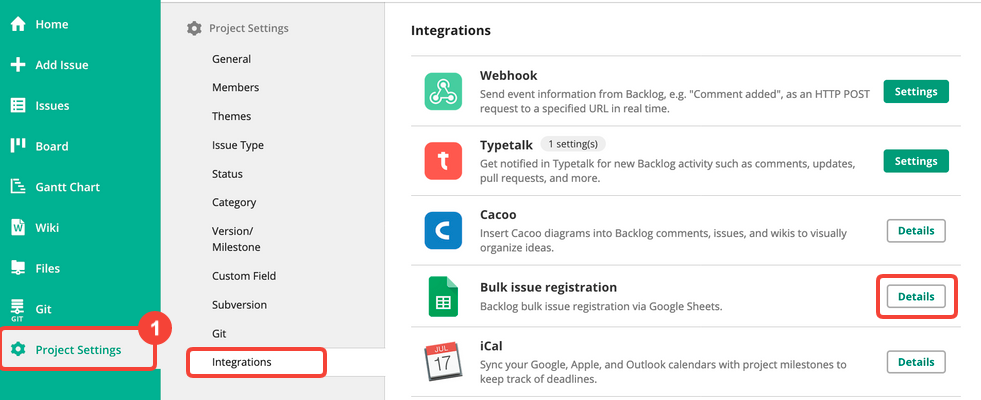Select Custom Field settings item

click(244, 276)
